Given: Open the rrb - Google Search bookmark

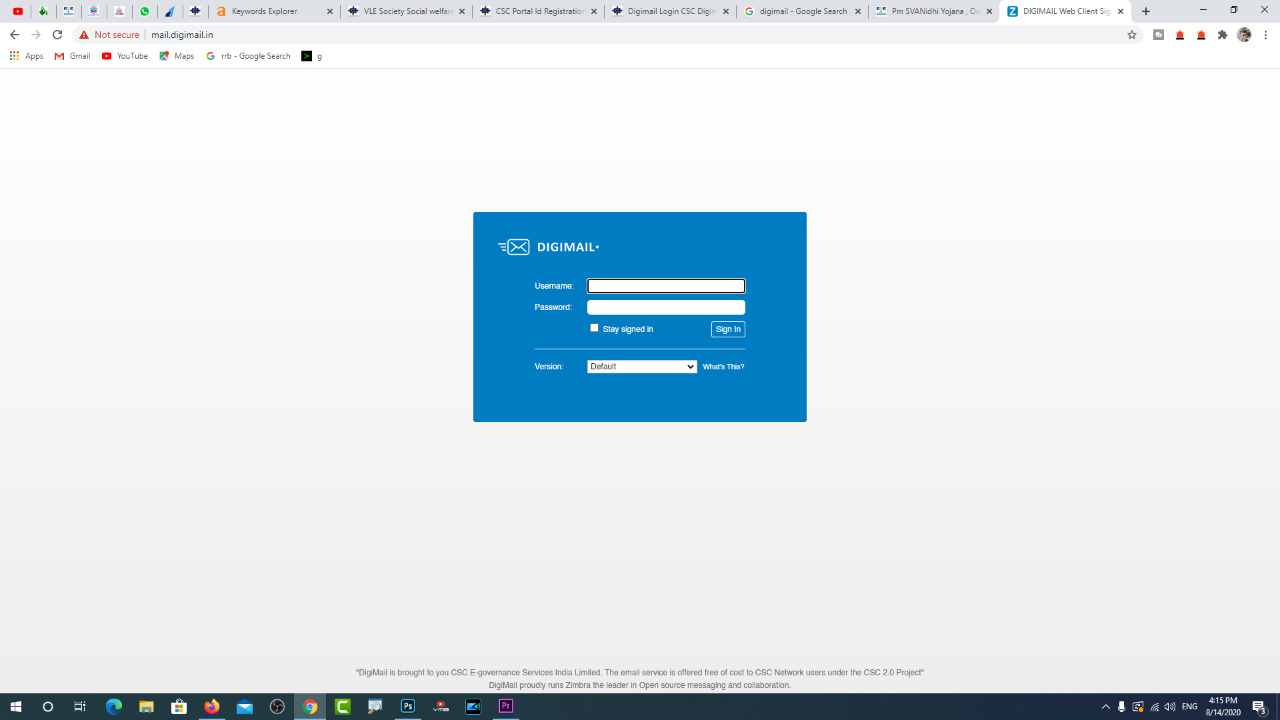Looking at the screenshot, I should click(248, 56).
